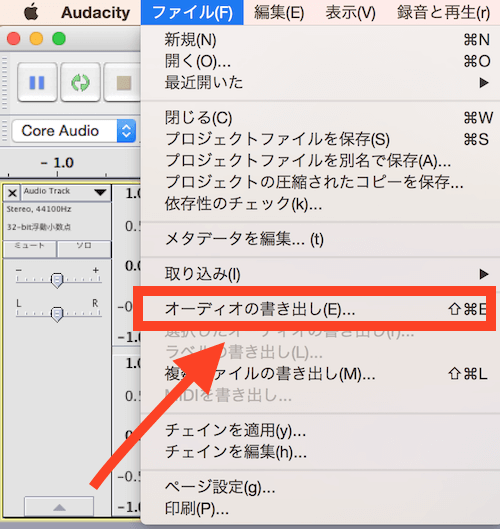Click the green zoom window button

59,39
